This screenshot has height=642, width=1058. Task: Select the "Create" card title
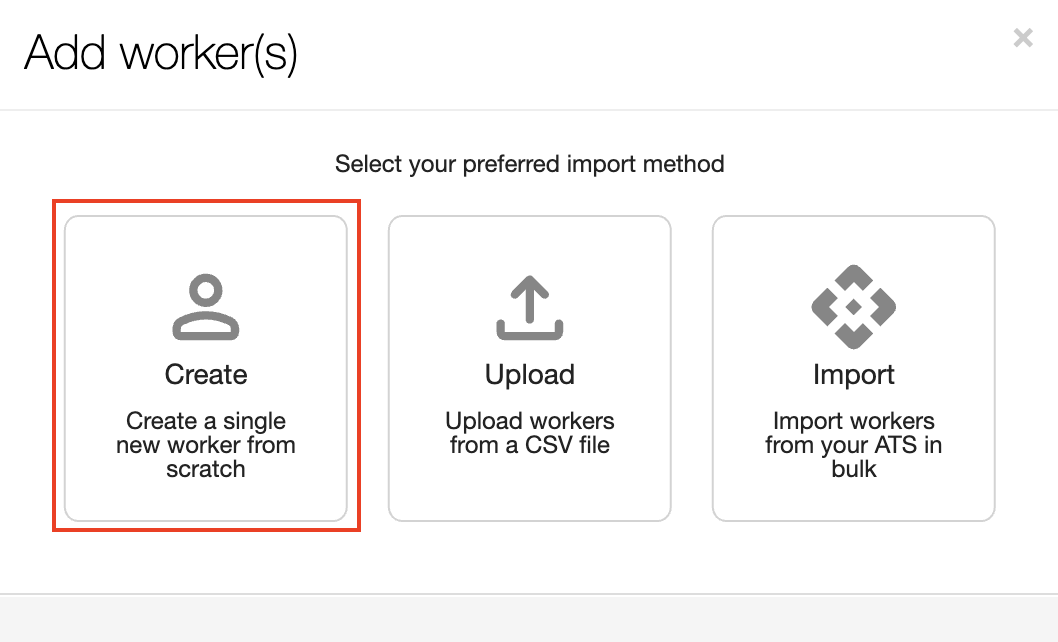coord(206,375)
